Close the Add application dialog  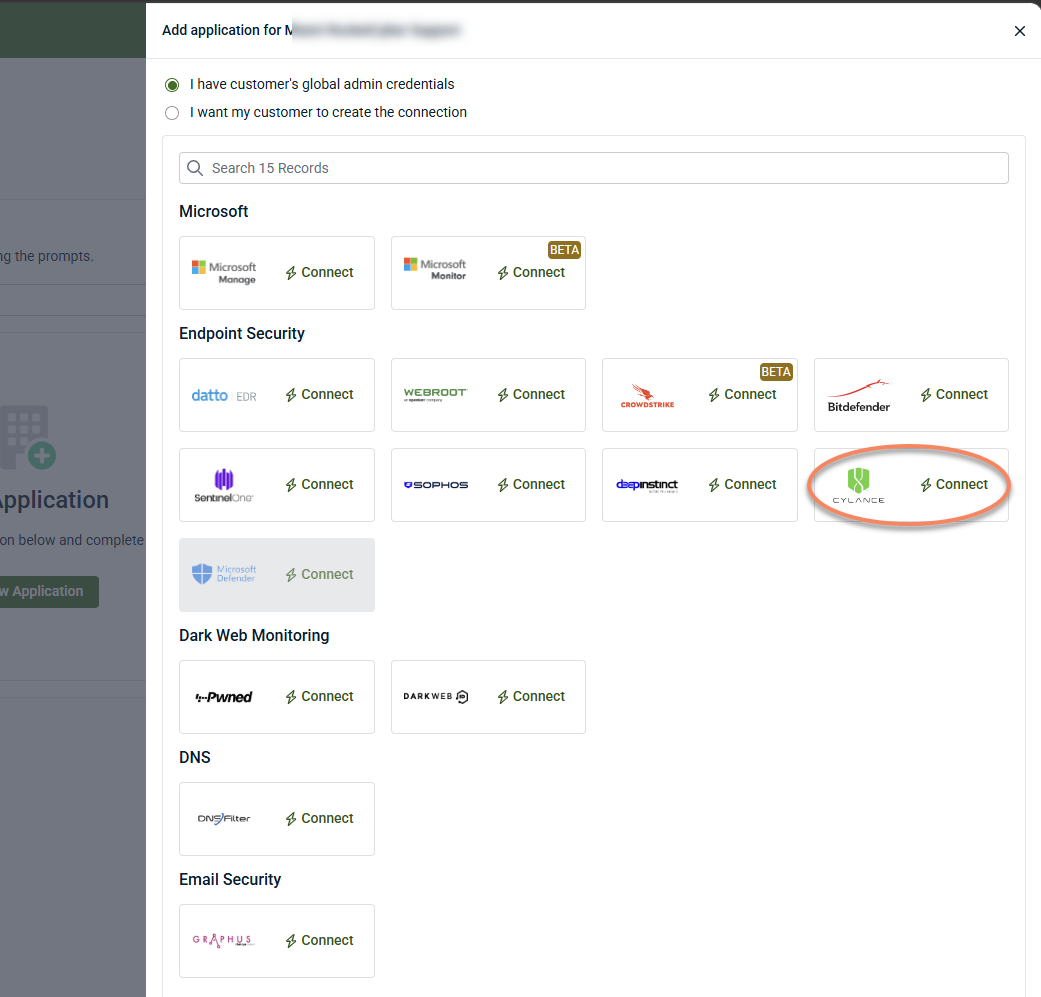coord(1020,31)
